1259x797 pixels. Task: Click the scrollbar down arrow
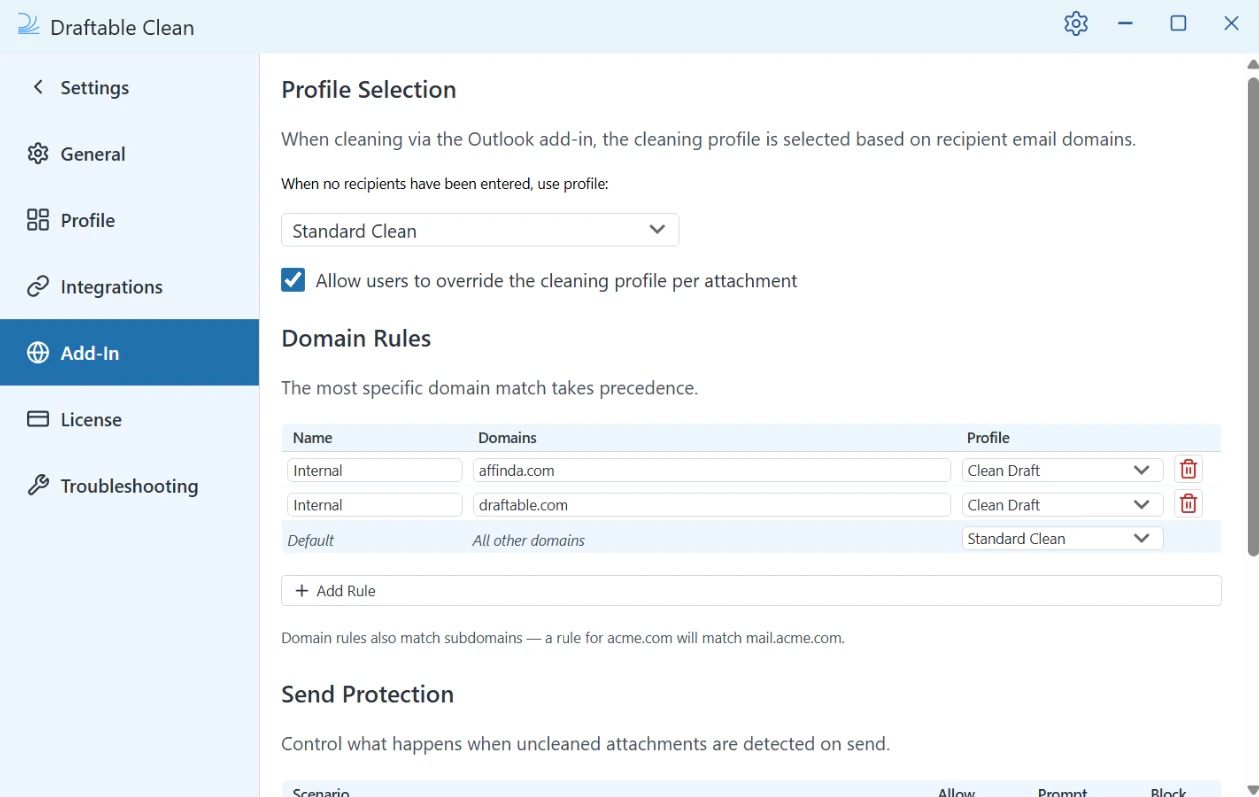pos(1253,790)
